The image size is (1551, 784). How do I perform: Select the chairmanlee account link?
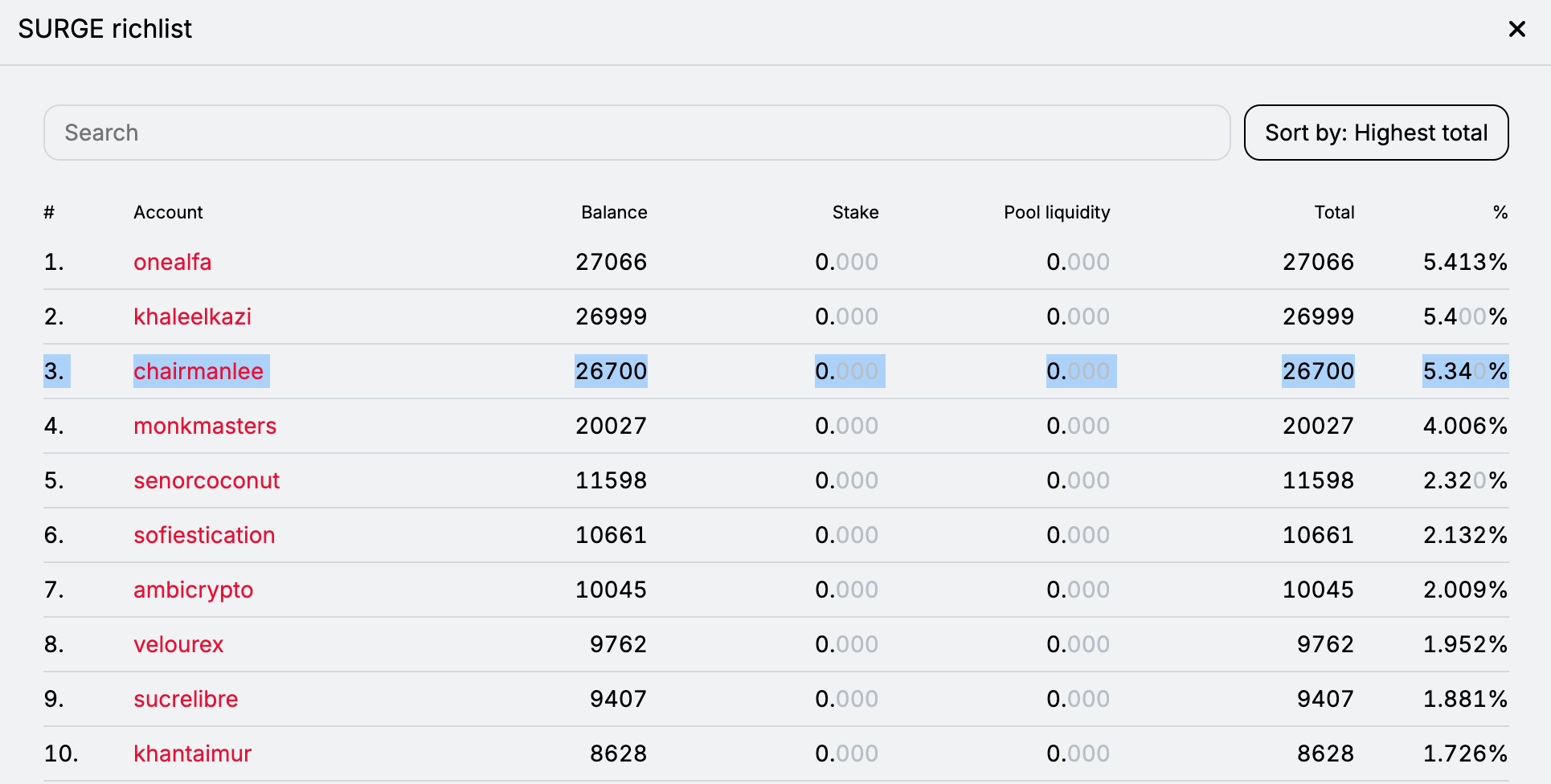(x=198, y=371)
